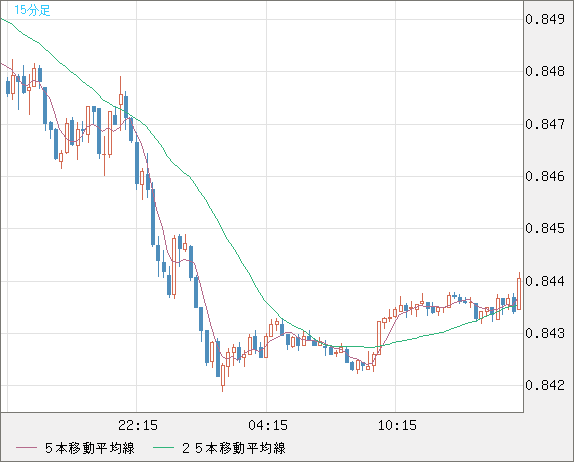Viewport: 574px width, 462px height.
Task: Click the 22:15 time axis label
Action: pyautogui.click(x=138, y=425)
